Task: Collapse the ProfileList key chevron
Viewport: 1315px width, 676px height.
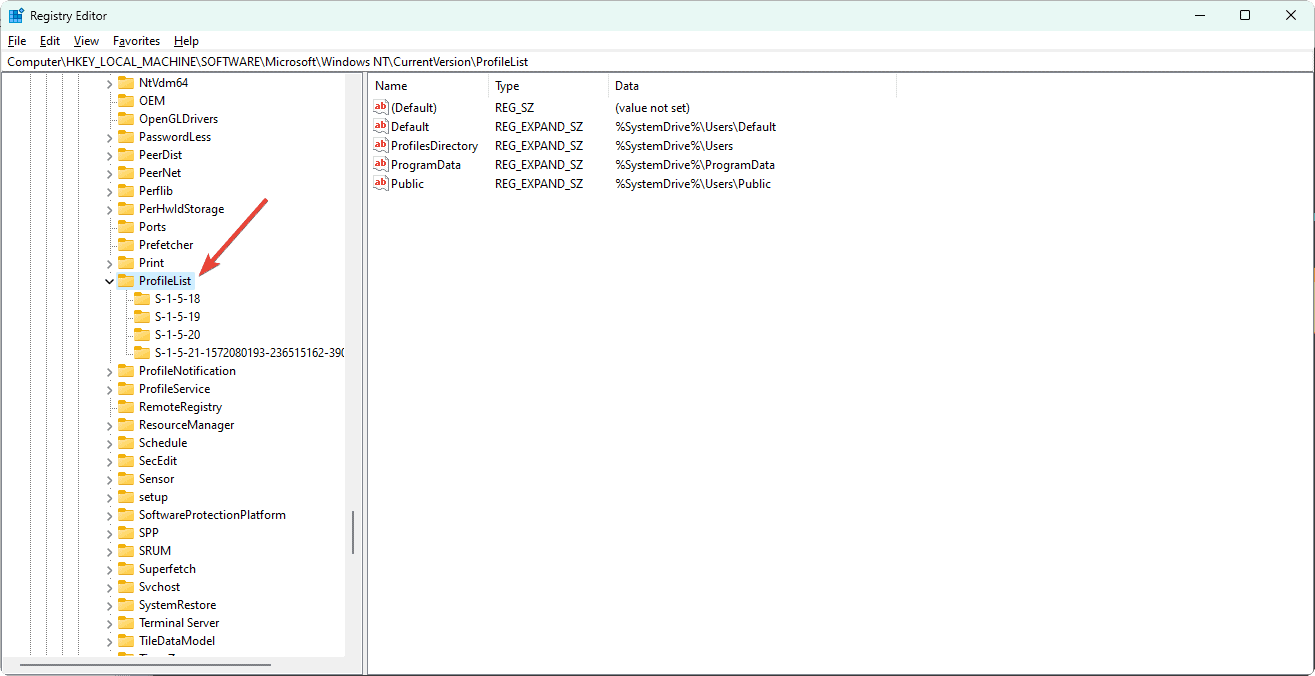Action: (110, 282)
